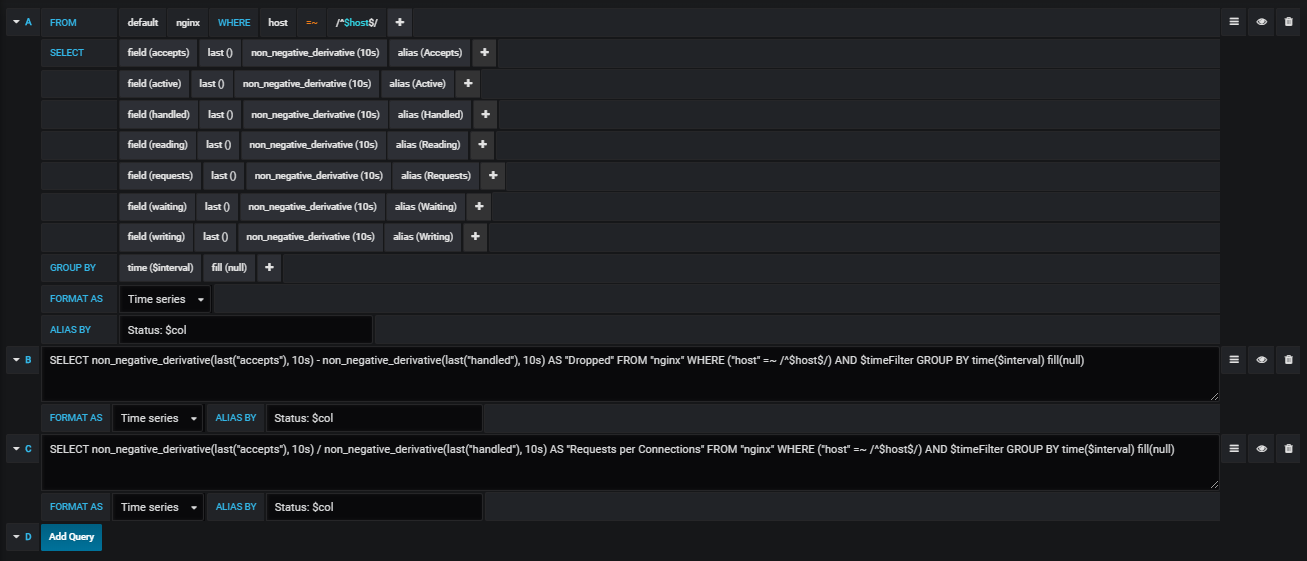This screenshot has width=1307, height=561.
Task: Add function to the active field row
Action: 468,84
